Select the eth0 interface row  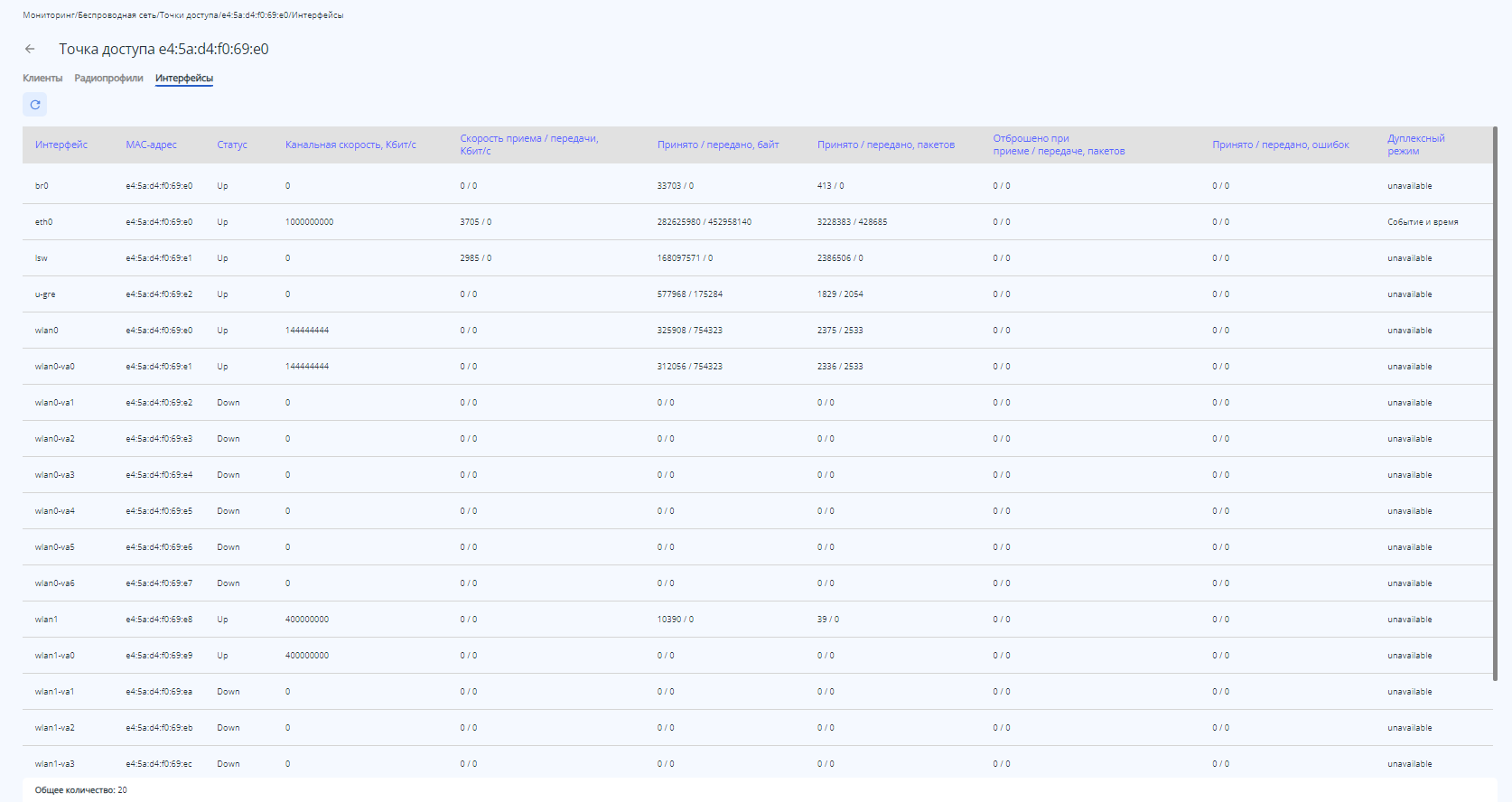[44, 222]
